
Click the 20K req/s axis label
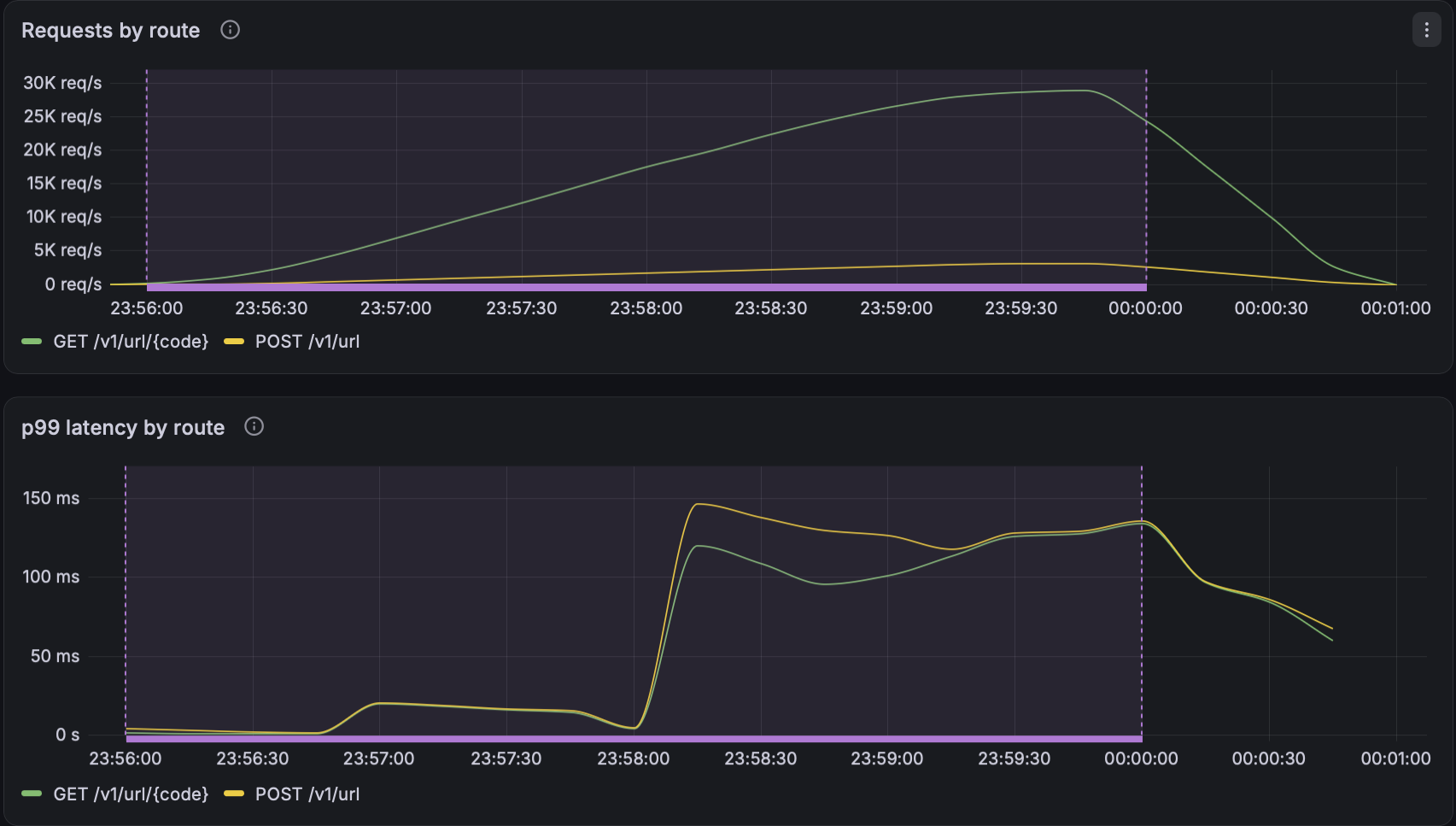pyautogui.click(x=62, y=149)
